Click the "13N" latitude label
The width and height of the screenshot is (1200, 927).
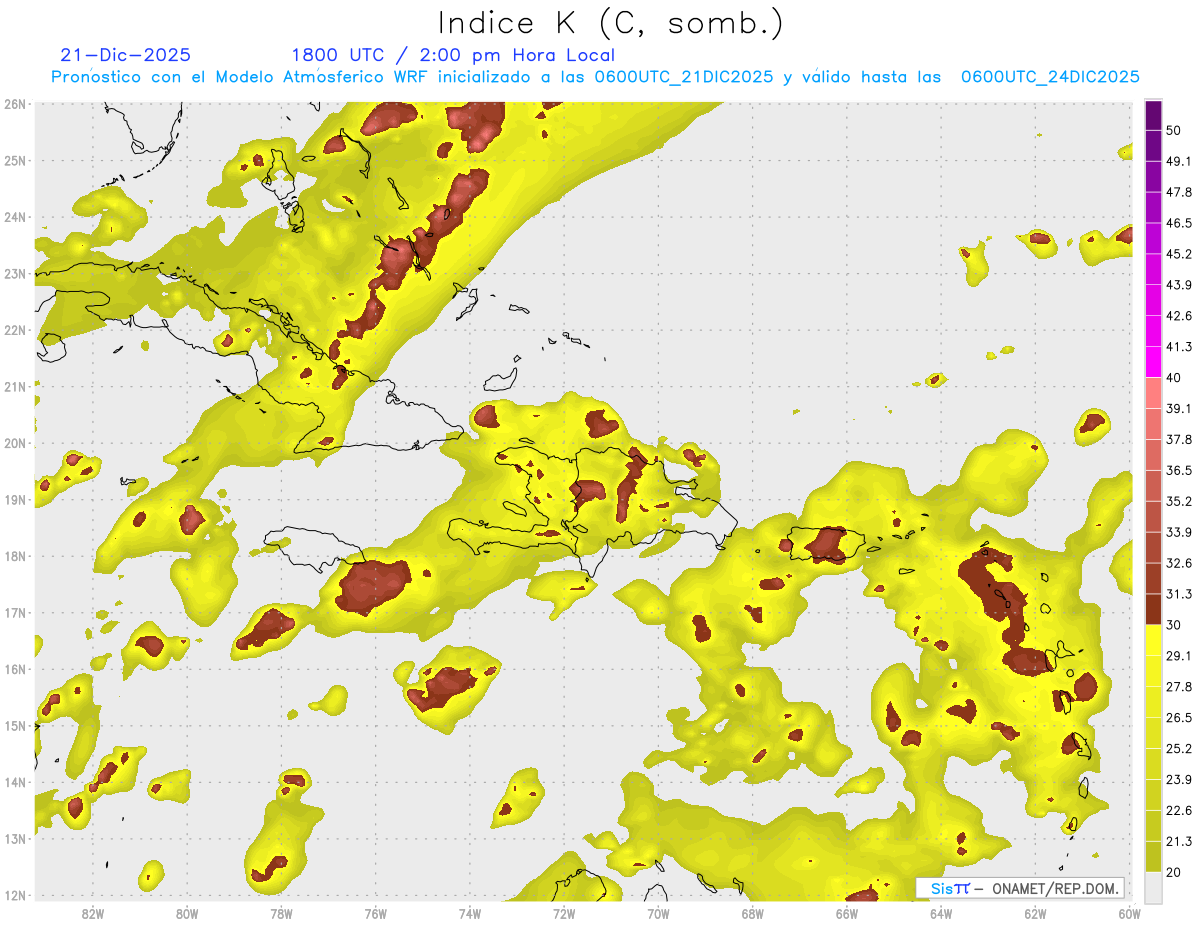[x=15, y=838]
